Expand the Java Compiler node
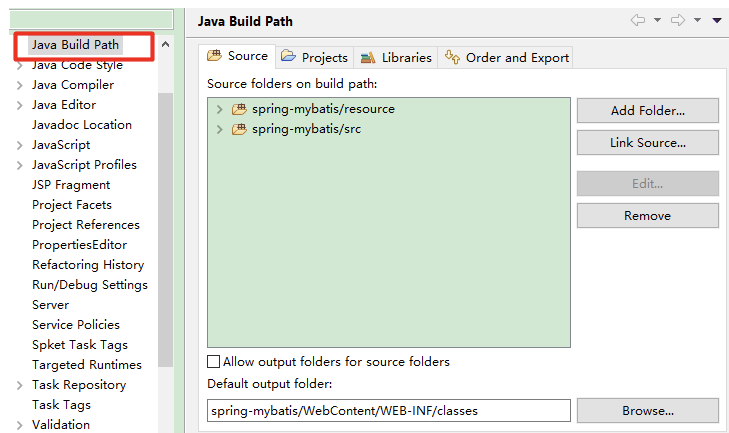 click(20, 86)
